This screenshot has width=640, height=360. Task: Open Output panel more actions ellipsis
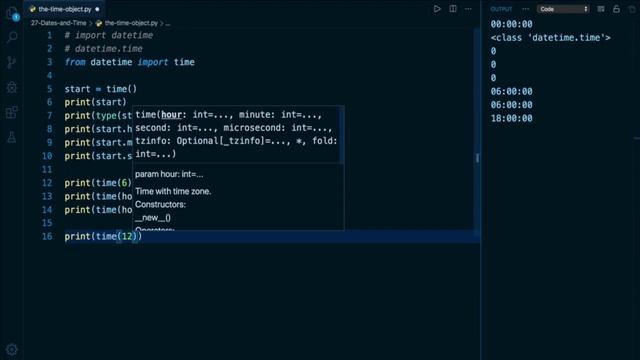point(525,9)
